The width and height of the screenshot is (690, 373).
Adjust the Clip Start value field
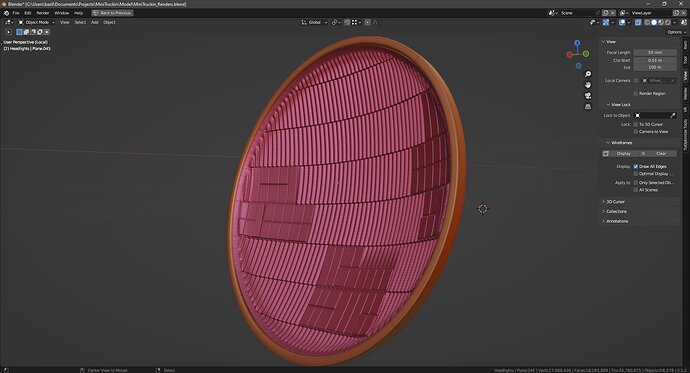pos(655,60)
